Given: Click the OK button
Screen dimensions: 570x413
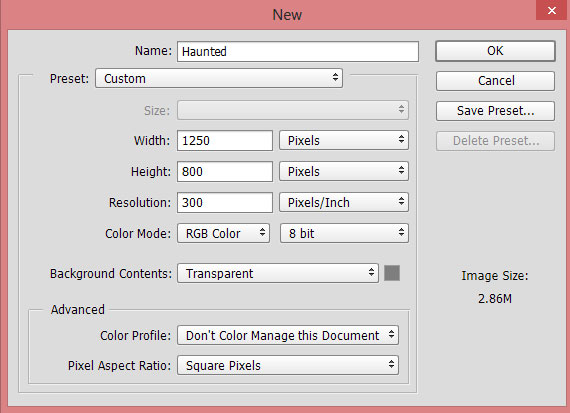Looking at the screenshot, I should (495, 51).
